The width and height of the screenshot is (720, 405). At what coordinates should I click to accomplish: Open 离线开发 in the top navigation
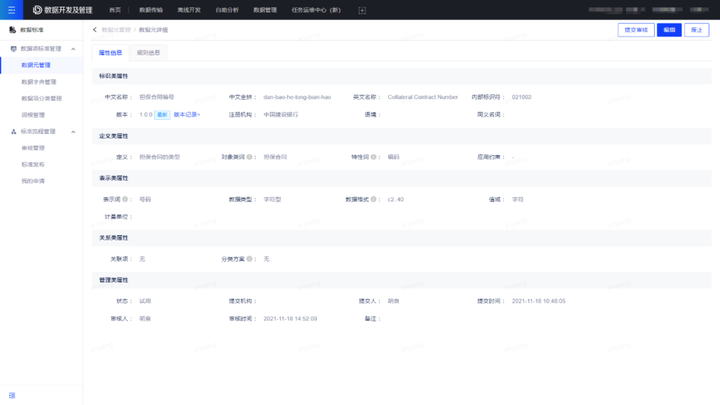(189, 10)
